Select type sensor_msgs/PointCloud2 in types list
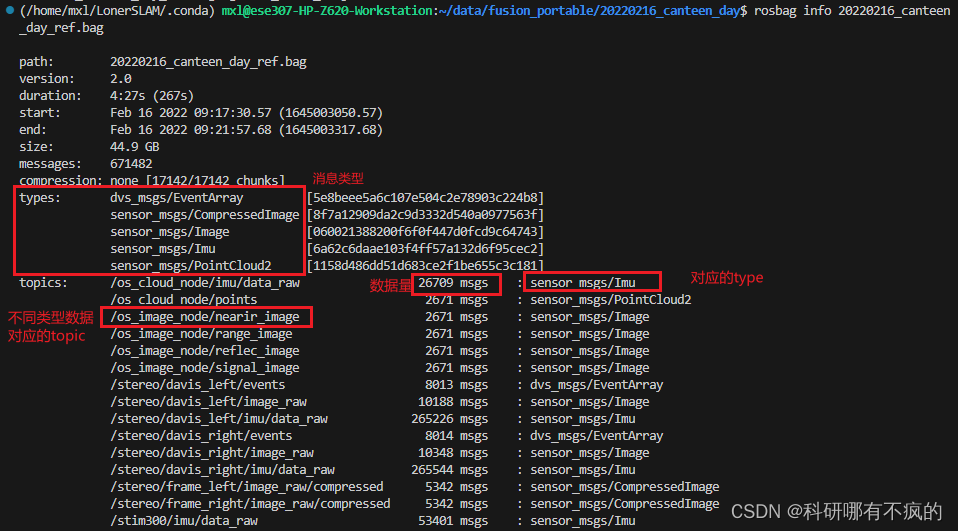 click(191, 266)
